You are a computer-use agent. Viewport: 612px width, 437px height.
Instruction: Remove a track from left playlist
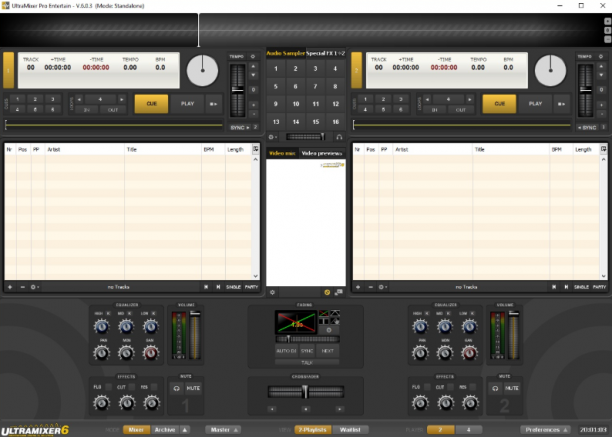click(x=23, y=287)
